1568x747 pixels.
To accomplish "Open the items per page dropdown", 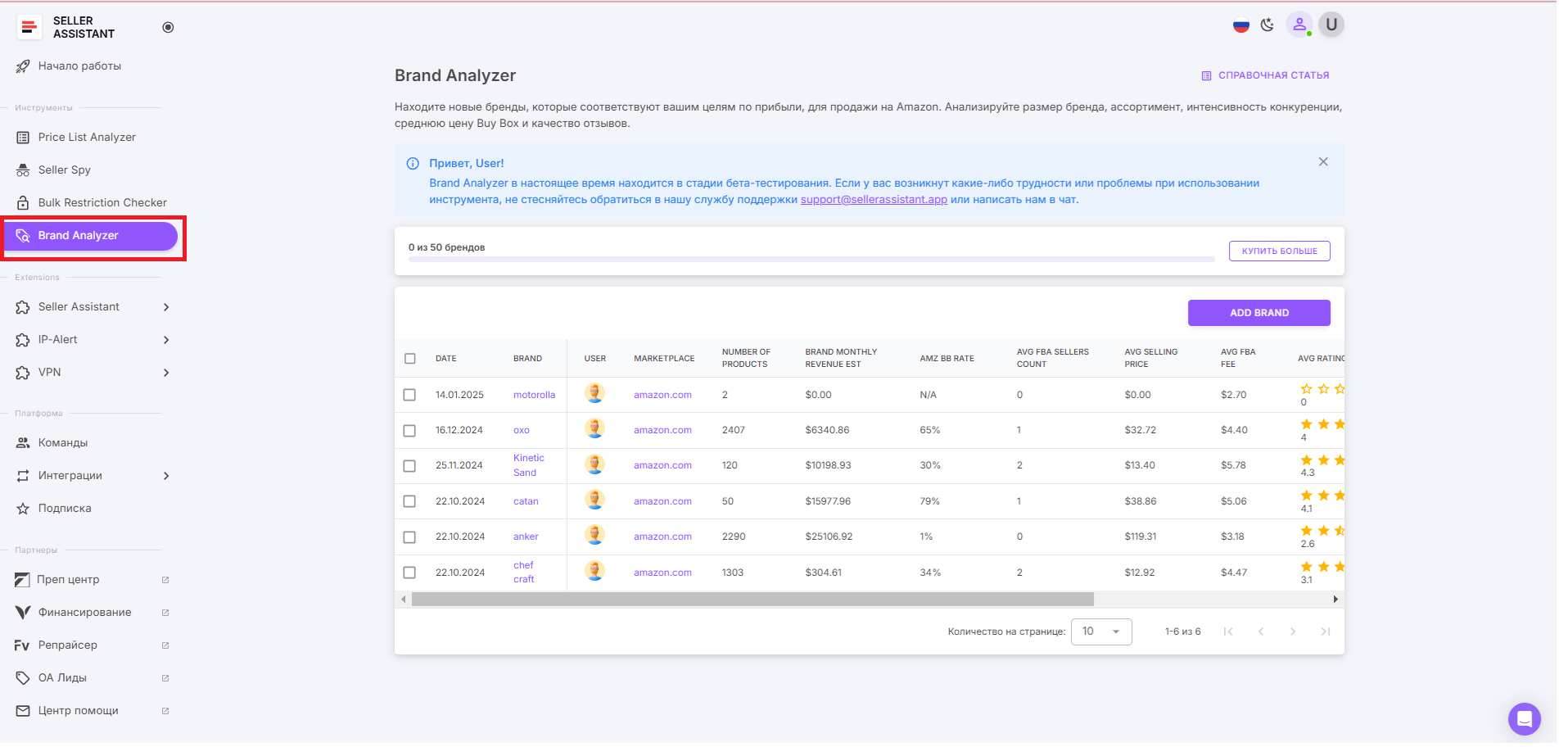I will pos(1100,632).
